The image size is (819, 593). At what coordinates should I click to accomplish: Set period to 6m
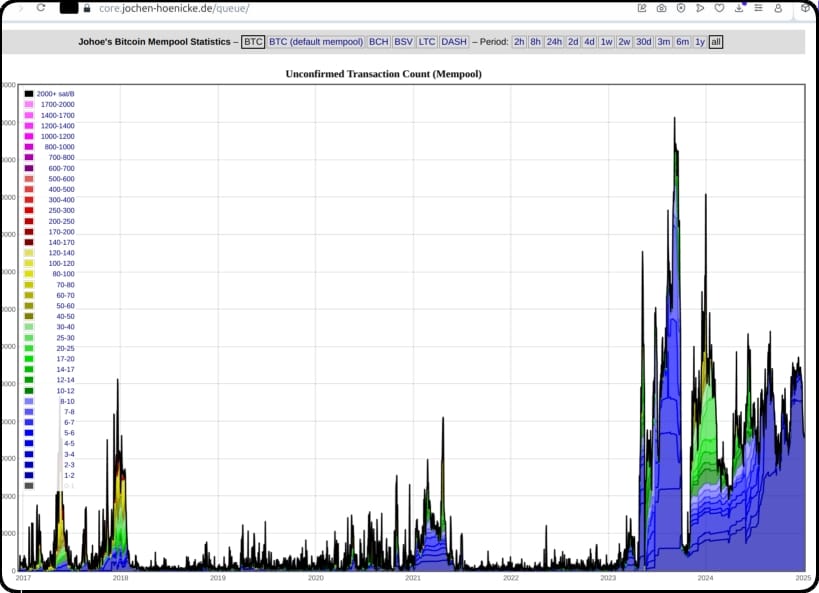(x=683, y=42)
